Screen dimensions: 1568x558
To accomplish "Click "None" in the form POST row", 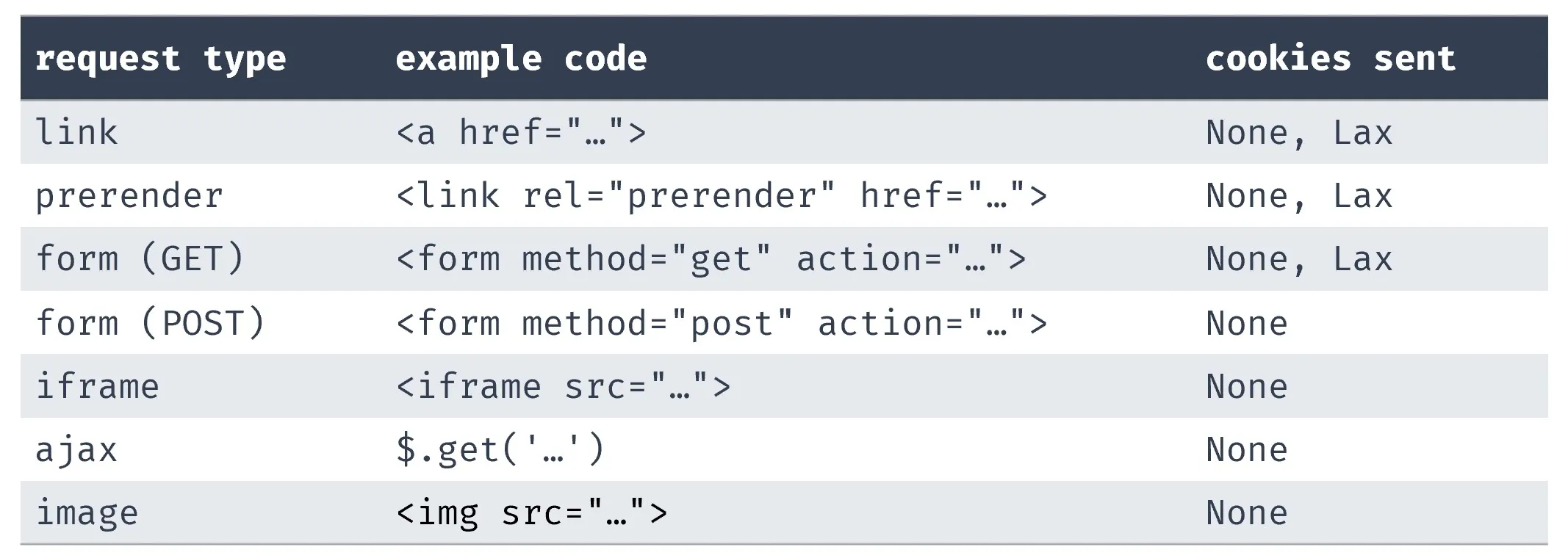I will tap(1246, 323).
